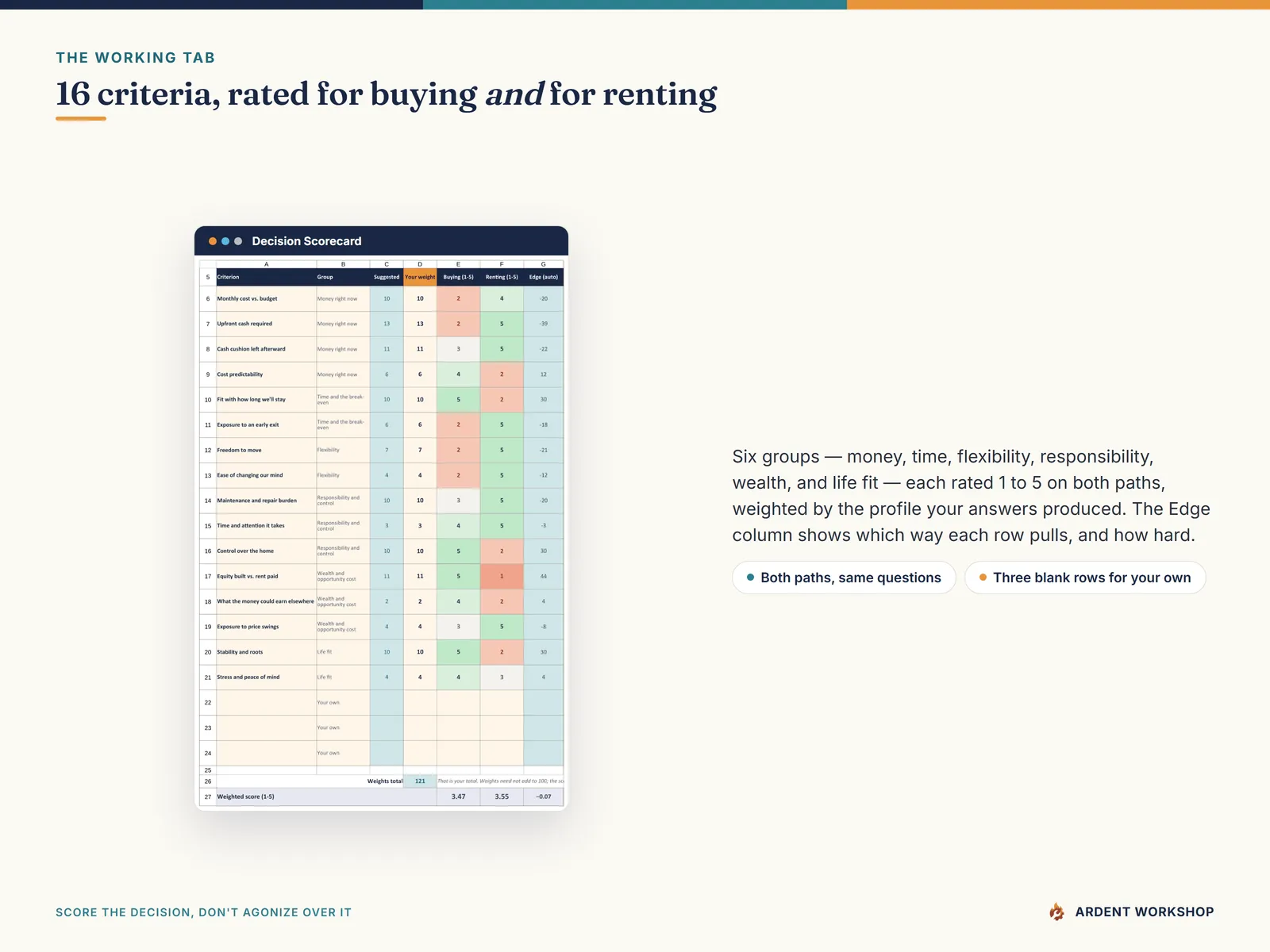Click the gray dot in the Decision Scorecard title bar
The width and height of the screenshot is (1270, 952).
click(x=238, y=241)
